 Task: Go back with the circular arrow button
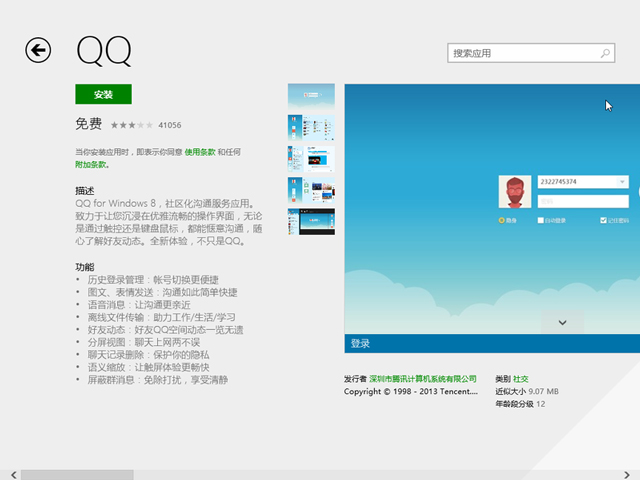click(38, 50)
